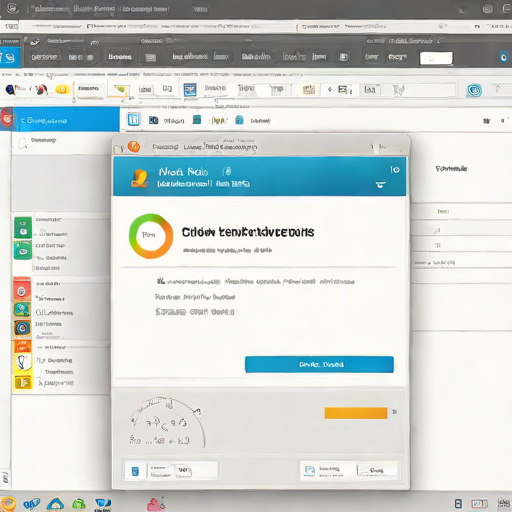The height and width of the screenshot is (512, 512).
Task: Select the red icon in left sidebar
Action: point(22,290)
